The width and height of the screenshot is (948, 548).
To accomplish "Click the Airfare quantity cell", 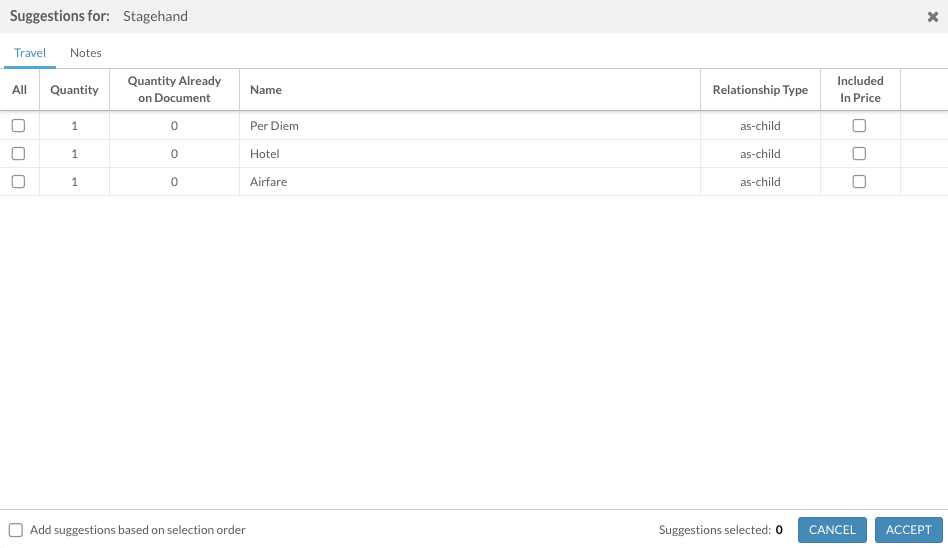I will click(74, 182).
